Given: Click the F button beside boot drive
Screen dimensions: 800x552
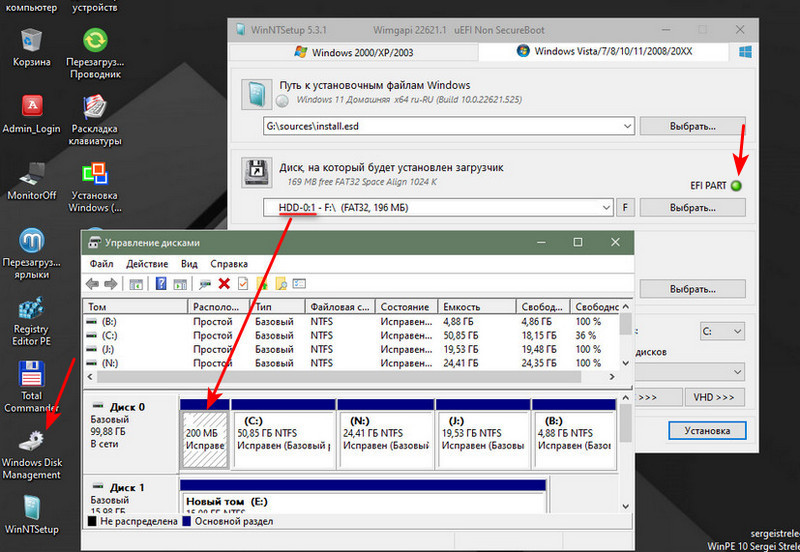Looking at the screenshot, I should [x=625, y=208].
